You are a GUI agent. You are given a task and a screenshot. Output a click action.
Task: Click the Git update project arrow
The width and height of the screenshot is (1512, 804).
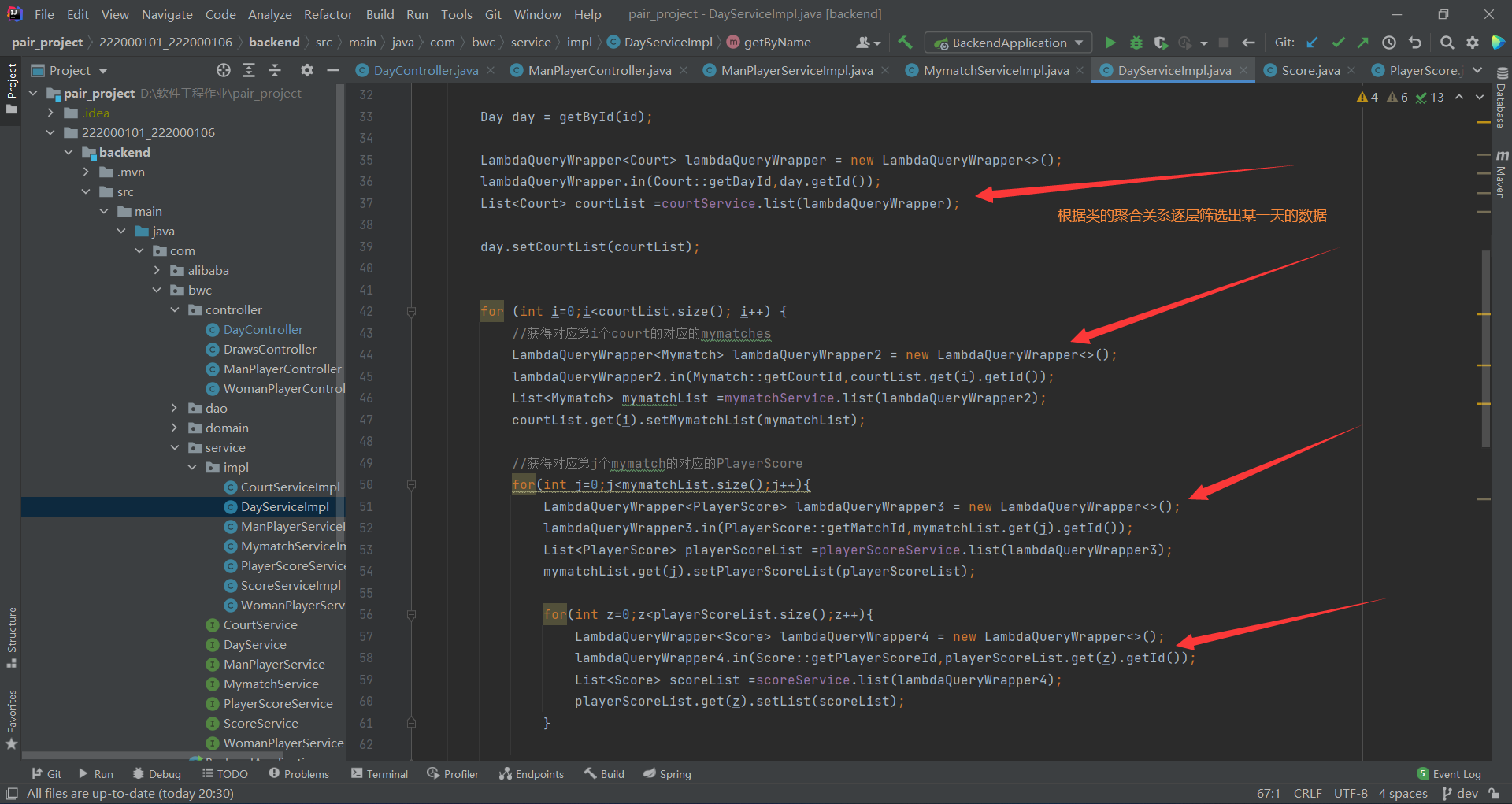click(1312, 43)
